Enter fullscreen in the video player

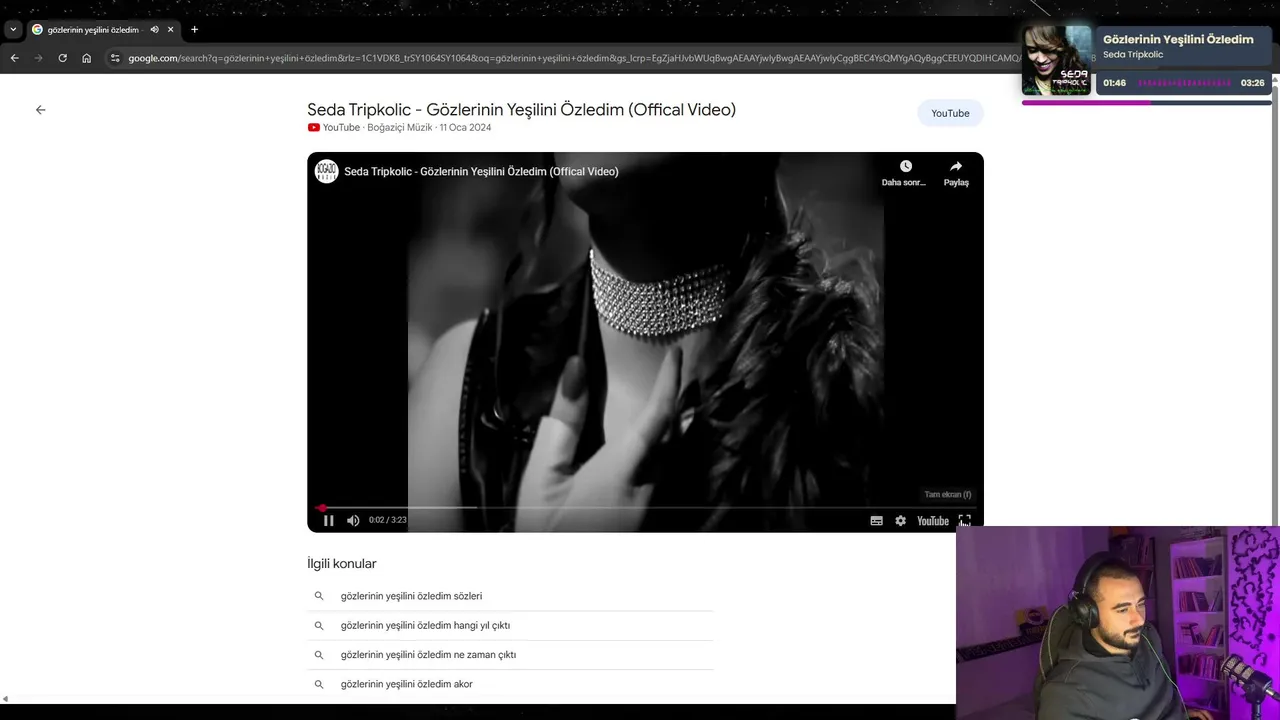[x=964, y=521]
